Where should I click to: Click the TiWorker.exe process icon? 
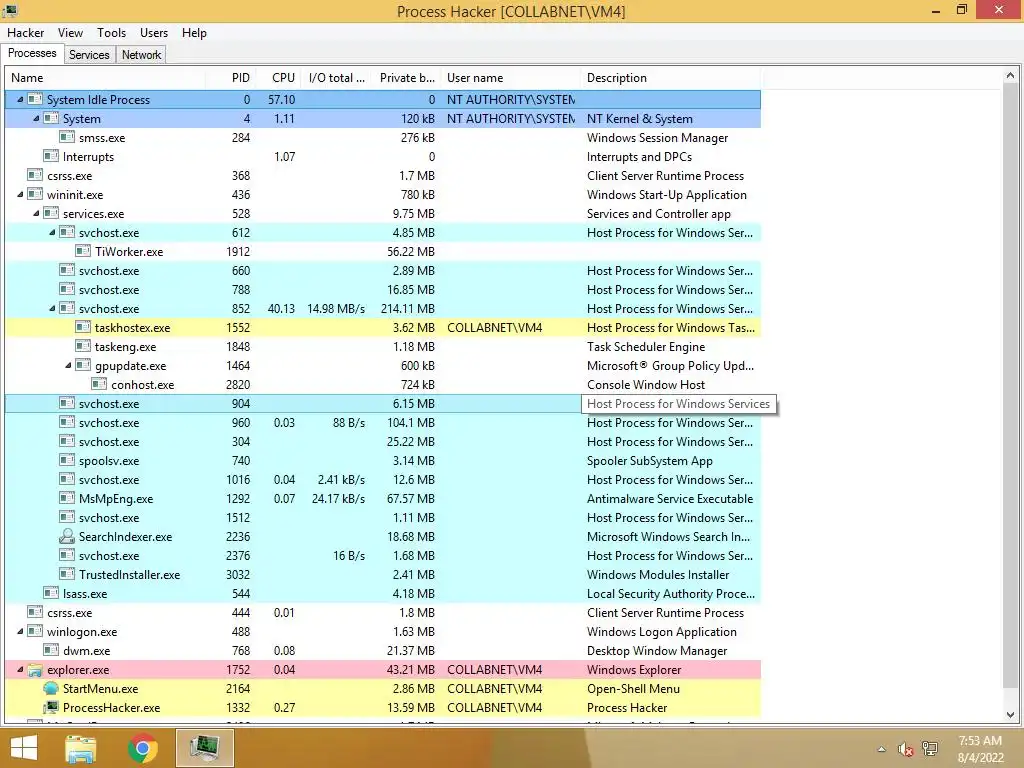(x=83, y=251)
